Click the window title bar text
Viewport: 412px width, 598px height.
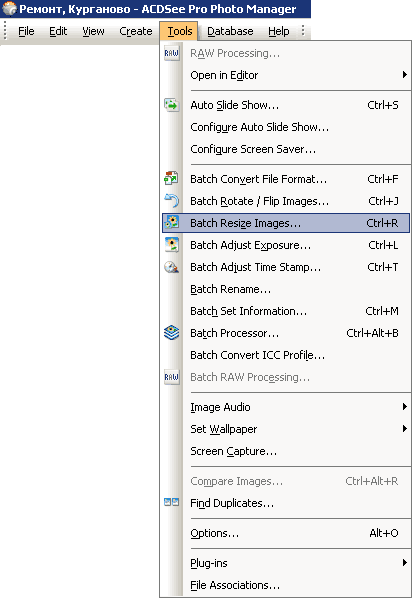tap(158, 9)
